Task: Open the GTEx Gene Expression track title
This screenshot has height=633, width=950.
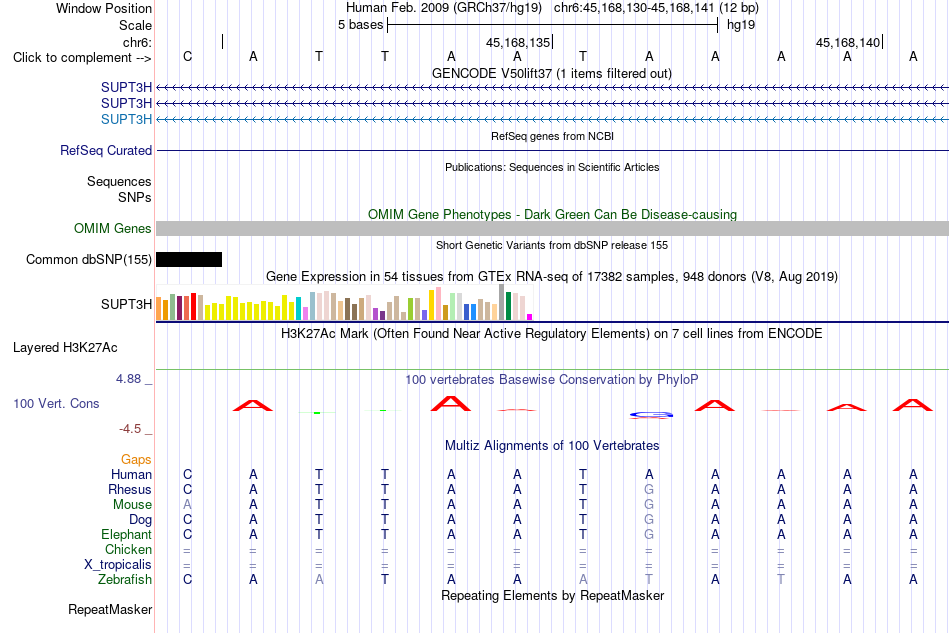Action: (552, 277)
